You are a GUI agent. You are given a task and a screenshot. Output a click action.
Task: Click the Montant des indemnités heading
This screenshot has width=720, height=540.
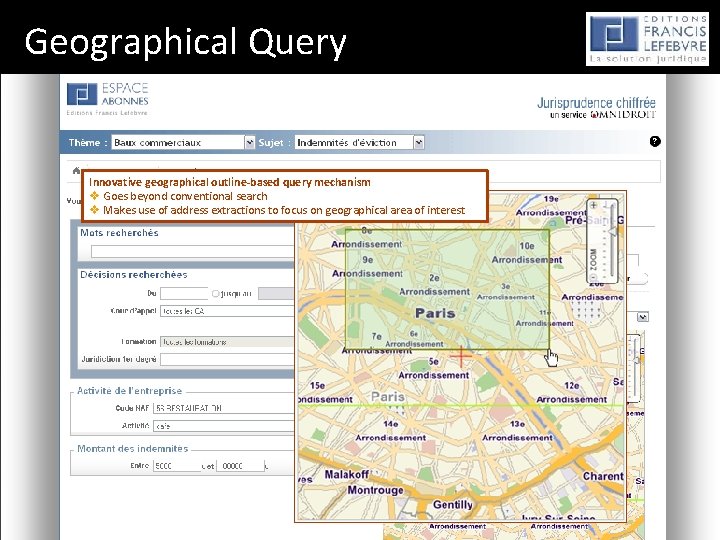click(x=133, y=449)
